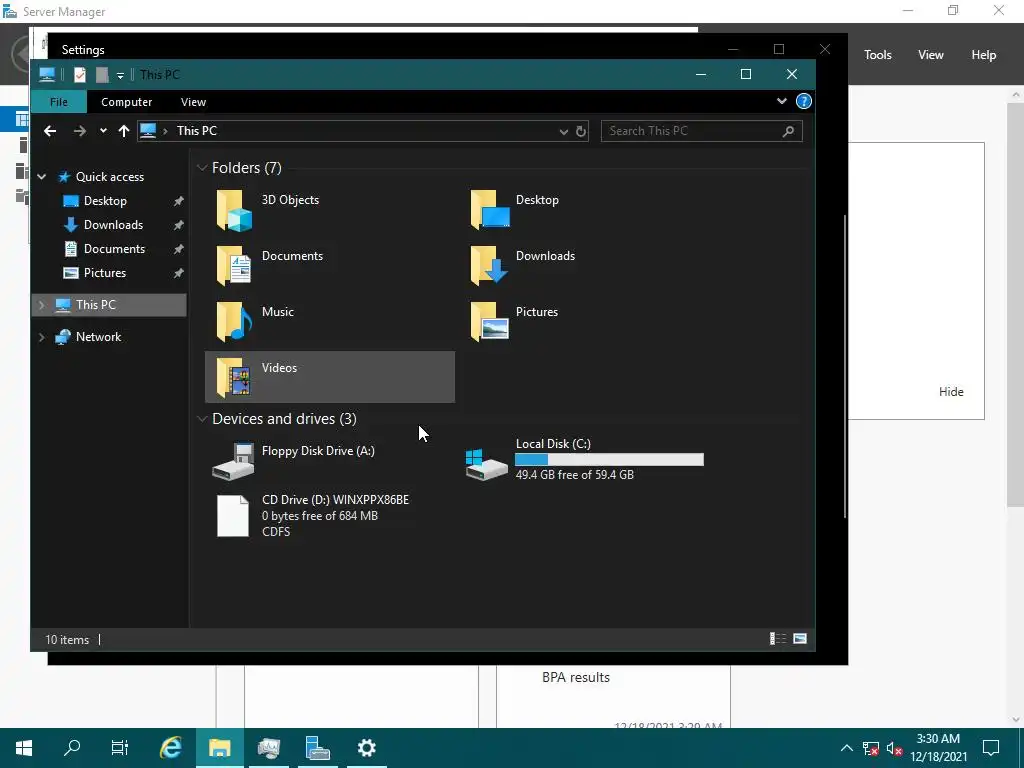Screen dimensions: 1024x768
Task: Click Hide link in Server Manager
Action: click(x=951, y=392)
